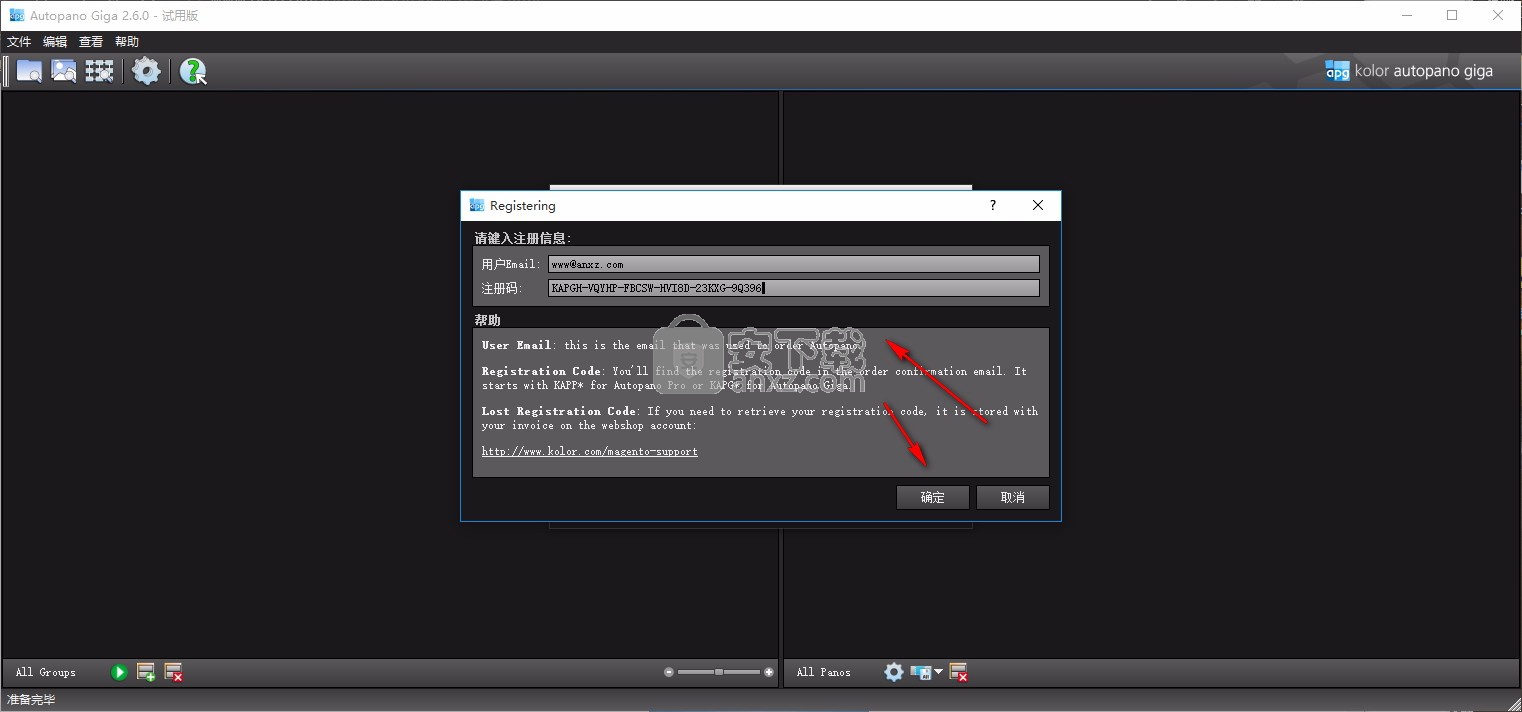Click the green play button in All Groups
The height and width of the screenshot is (712, 1522).
[x=119, y=673]
